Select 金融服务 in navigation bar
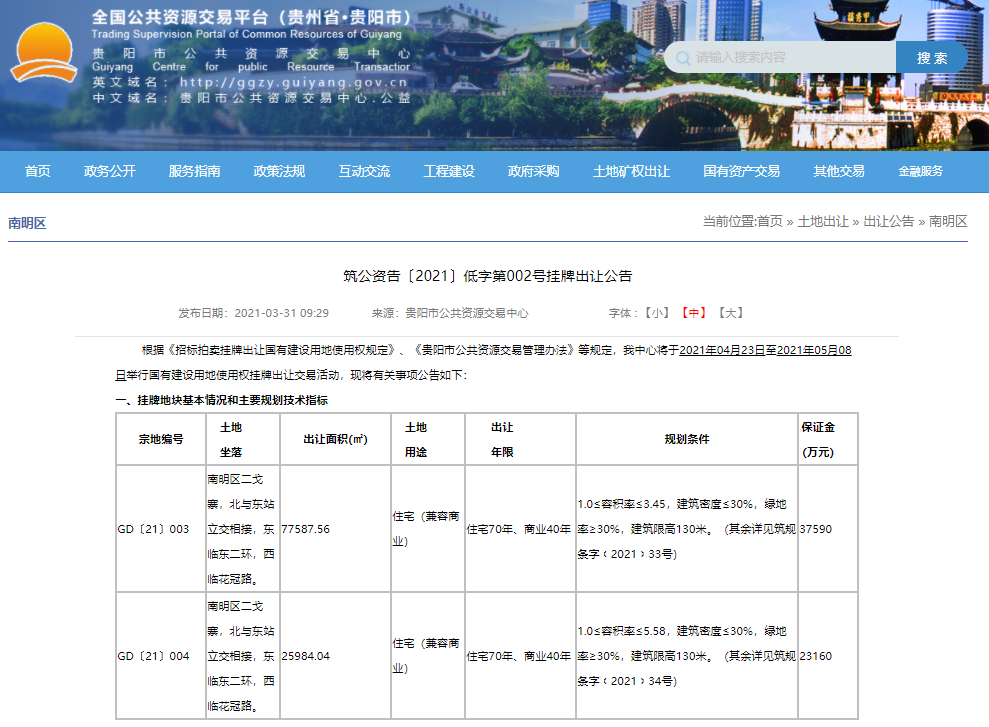 pyautogui.click(x=920, y=171)
